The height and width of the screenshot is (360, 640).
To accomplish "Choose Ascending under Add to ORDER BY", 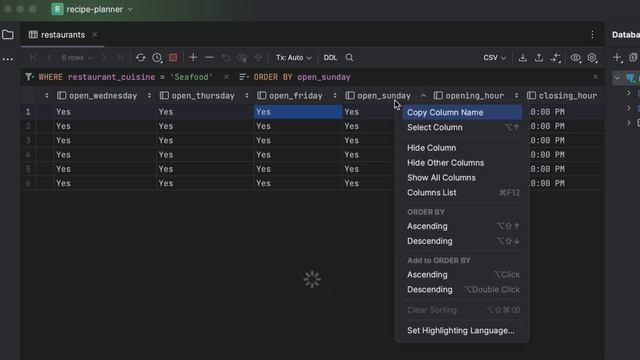I will point(462,275).
